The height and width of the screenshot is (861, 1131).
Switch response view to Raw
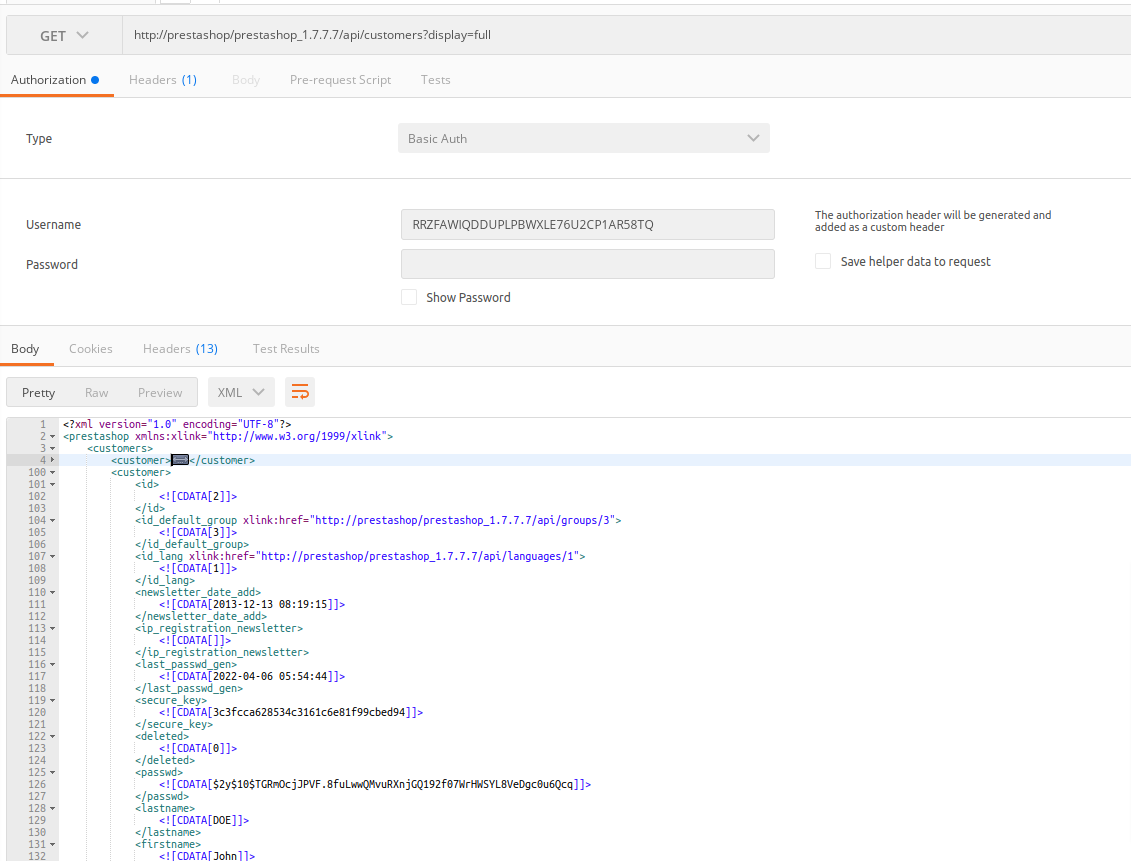pyautogui.click(x=97, y=392)
